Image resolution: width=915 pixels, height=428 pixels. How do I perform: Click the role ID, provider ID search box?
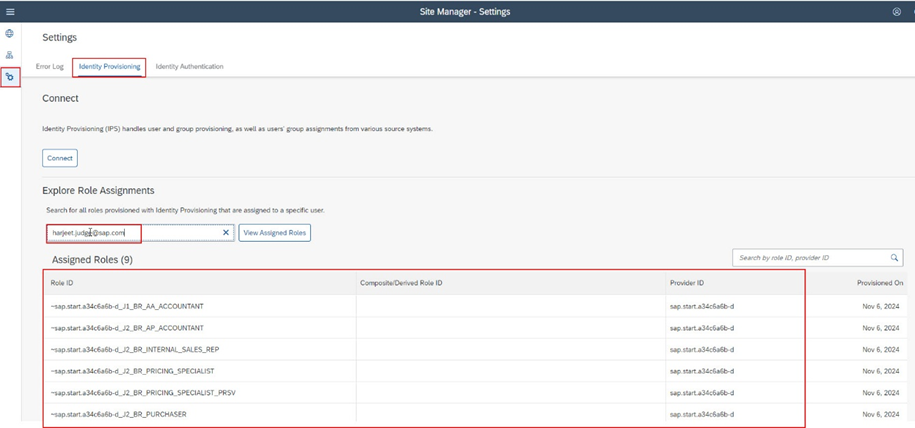[808, 258]
